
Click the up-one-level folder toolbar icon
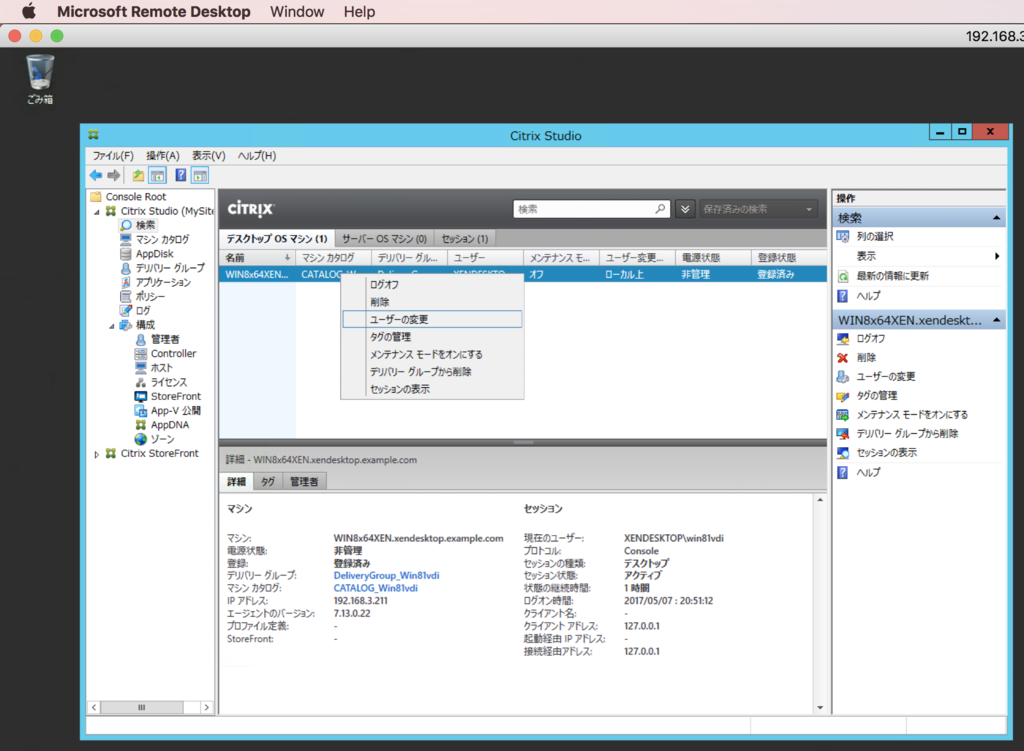click(138, 175)
